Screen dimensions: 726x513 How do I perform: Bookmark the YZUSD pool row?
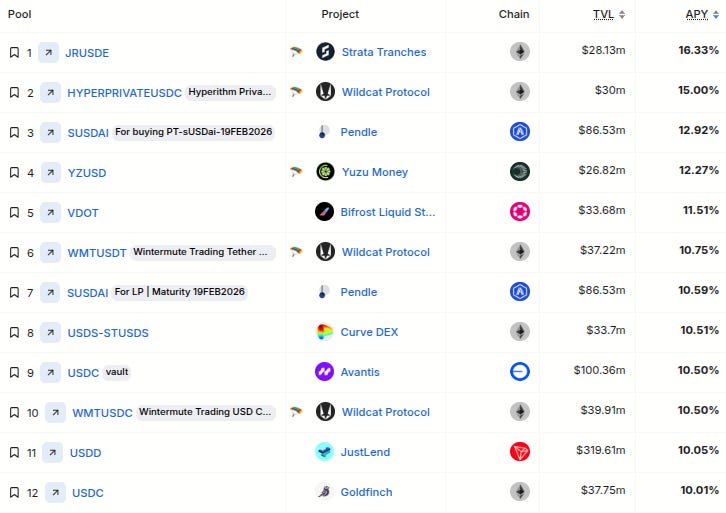[x=14, y=173]
